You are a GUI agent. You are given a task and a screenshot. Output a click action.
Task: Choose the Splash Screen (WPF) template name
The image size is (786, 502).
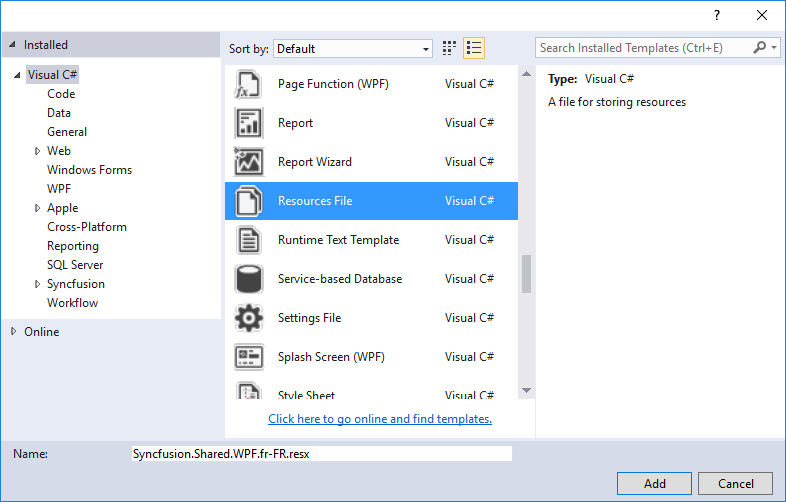coord(331,357)
